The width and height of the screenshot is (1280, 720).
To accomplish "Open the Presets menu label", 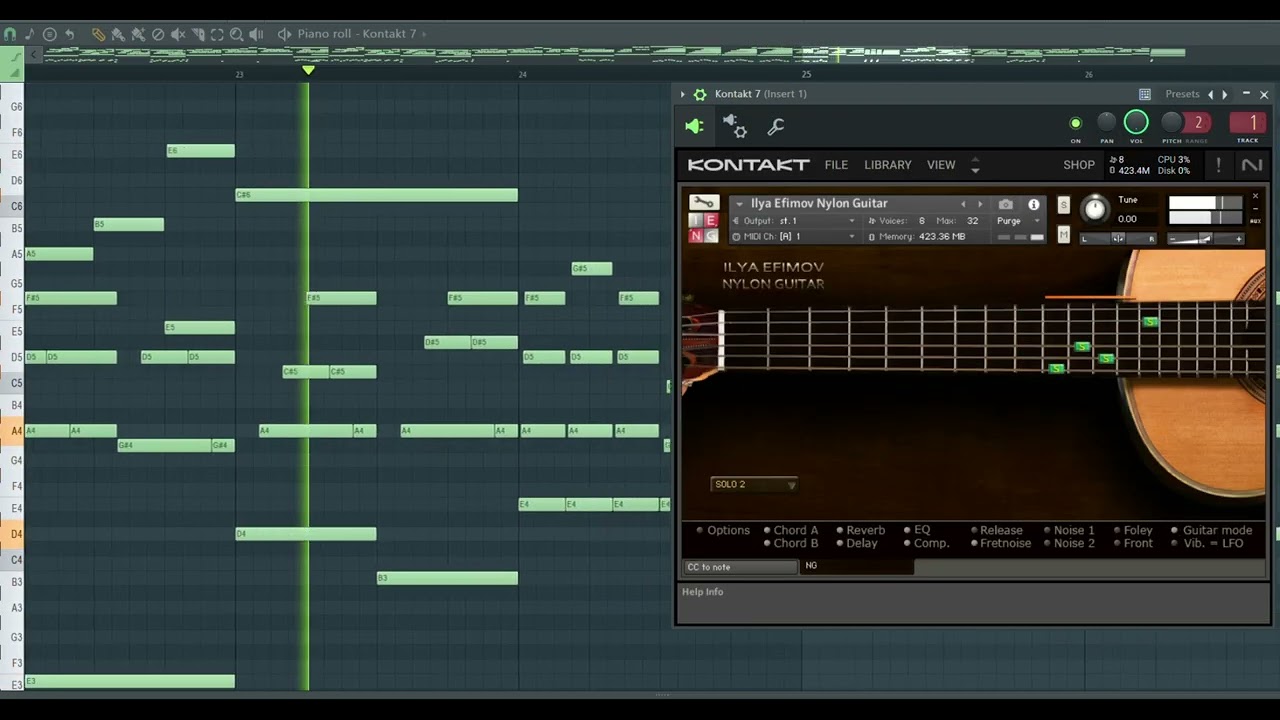I will 1182,94.
